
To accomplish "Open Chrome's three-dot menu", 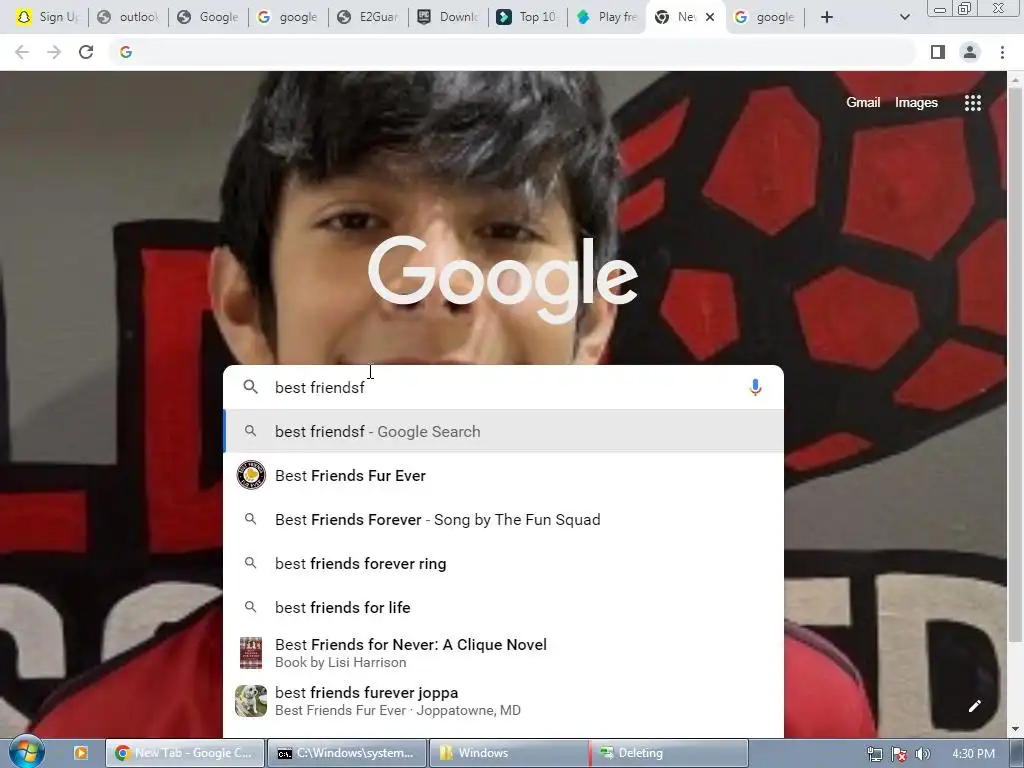I will pos(1002,52).
